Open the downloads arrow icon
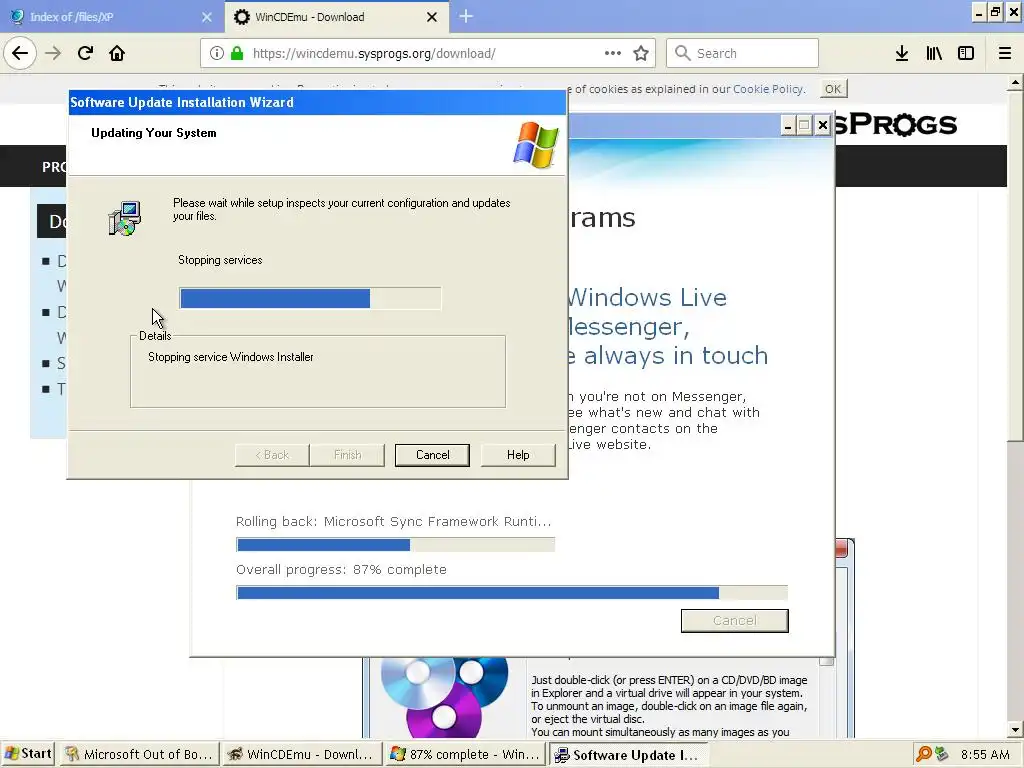Viewport: 1024px width, 768px height. pos(902,53)
